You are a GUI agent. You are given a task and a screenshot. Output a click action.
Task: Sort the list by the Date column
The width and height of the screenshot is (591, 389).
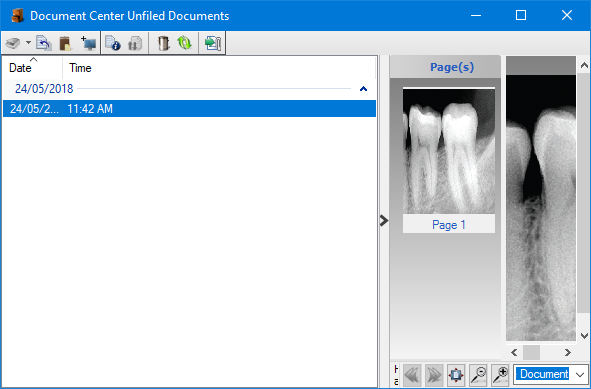pos(32,67)
